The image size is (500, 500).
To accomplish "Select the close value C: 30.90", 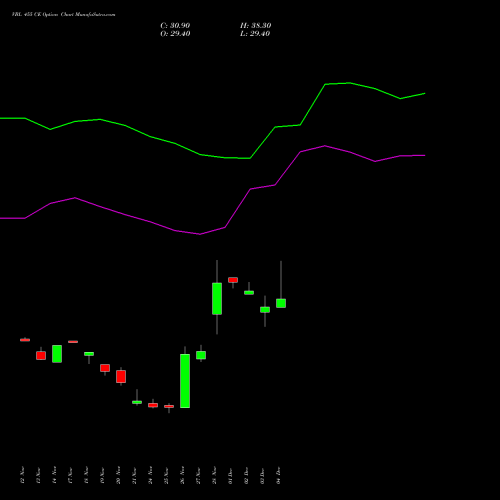I will coord(175,26).
